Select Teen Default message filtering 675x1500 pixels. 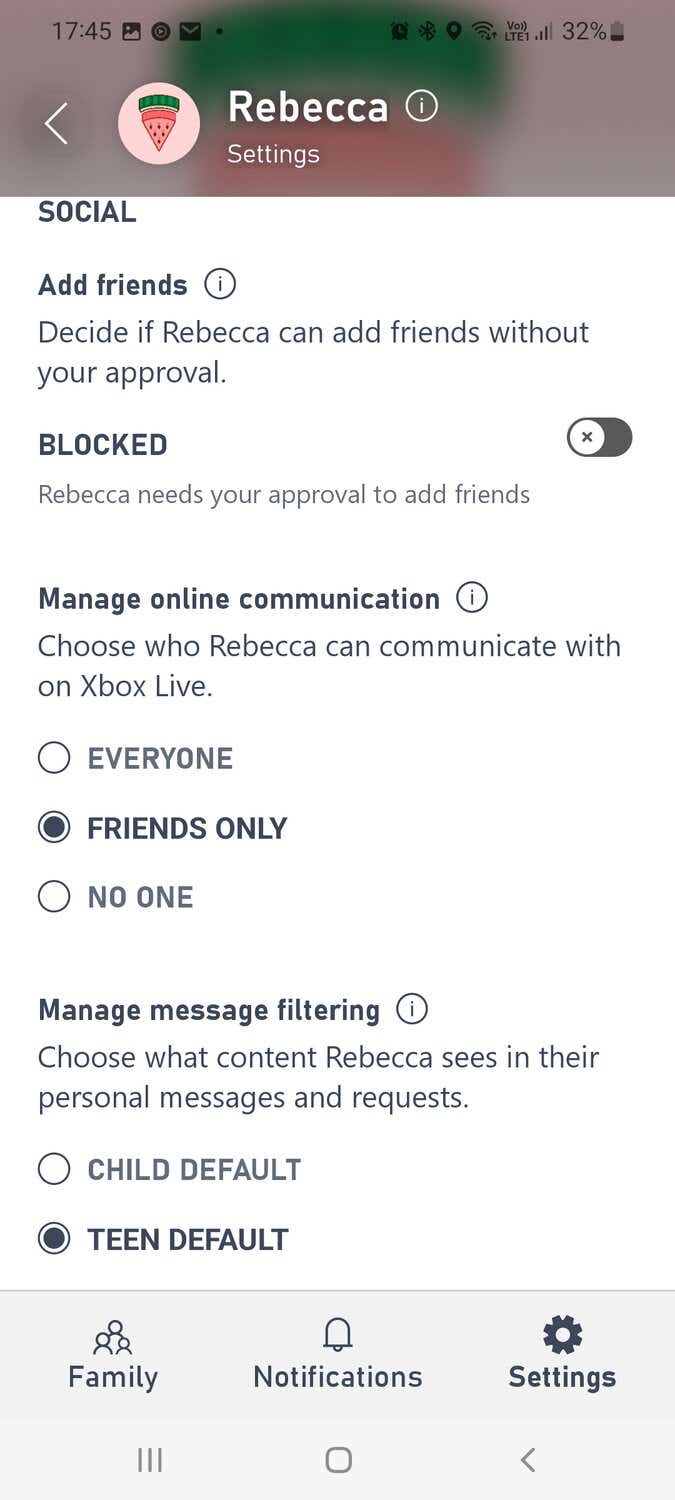pos(54,1239)
